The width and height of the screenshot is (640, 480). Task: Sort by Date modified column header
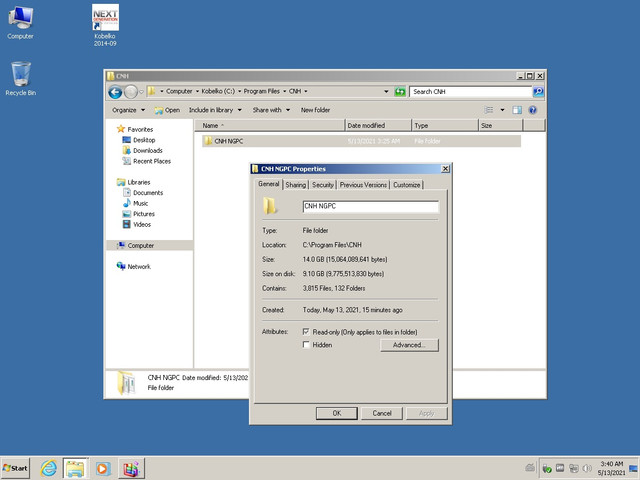point(378,125)
